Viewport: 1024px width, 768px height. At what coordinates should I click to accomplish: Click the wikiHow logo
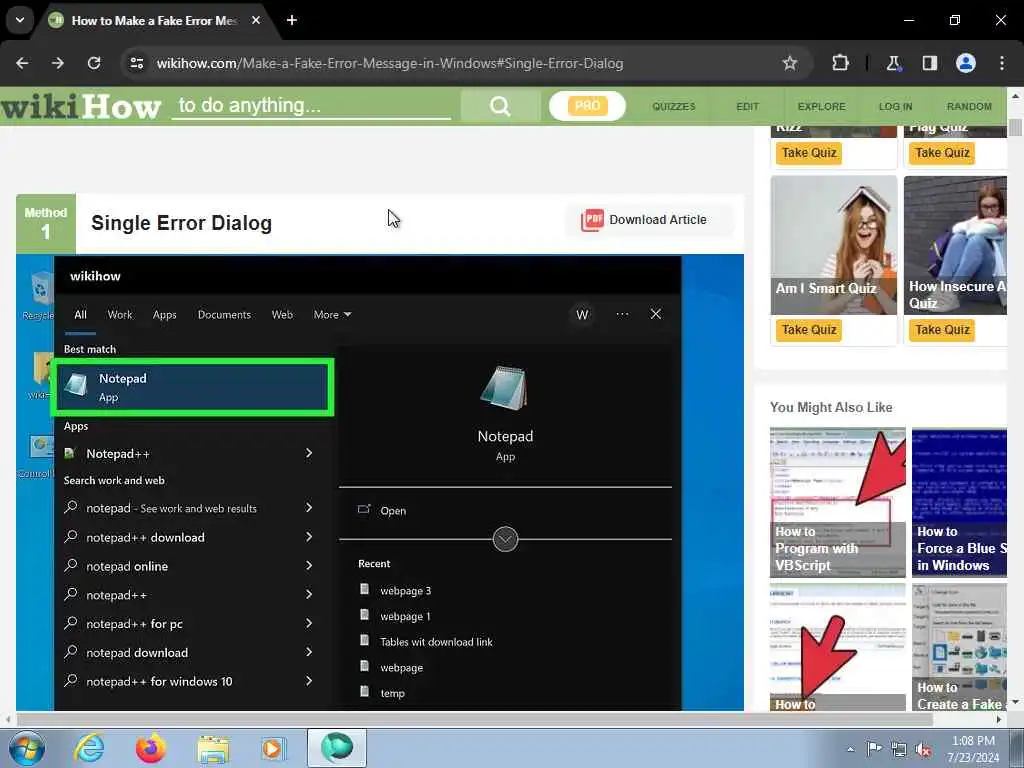[x=81, y=106]
